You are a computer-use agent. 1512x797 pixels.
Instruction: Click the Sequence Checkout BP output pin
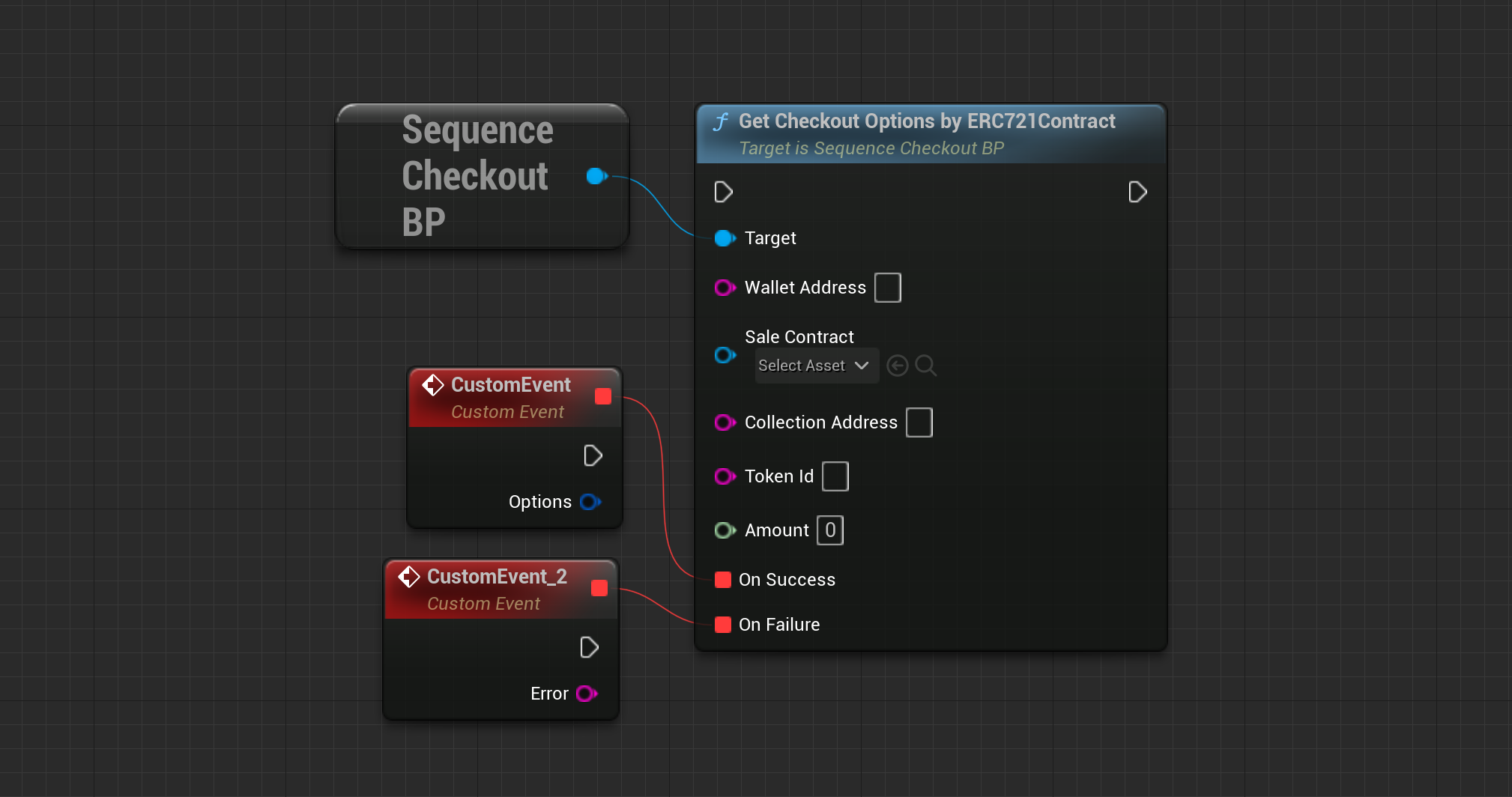pos(596,176)
